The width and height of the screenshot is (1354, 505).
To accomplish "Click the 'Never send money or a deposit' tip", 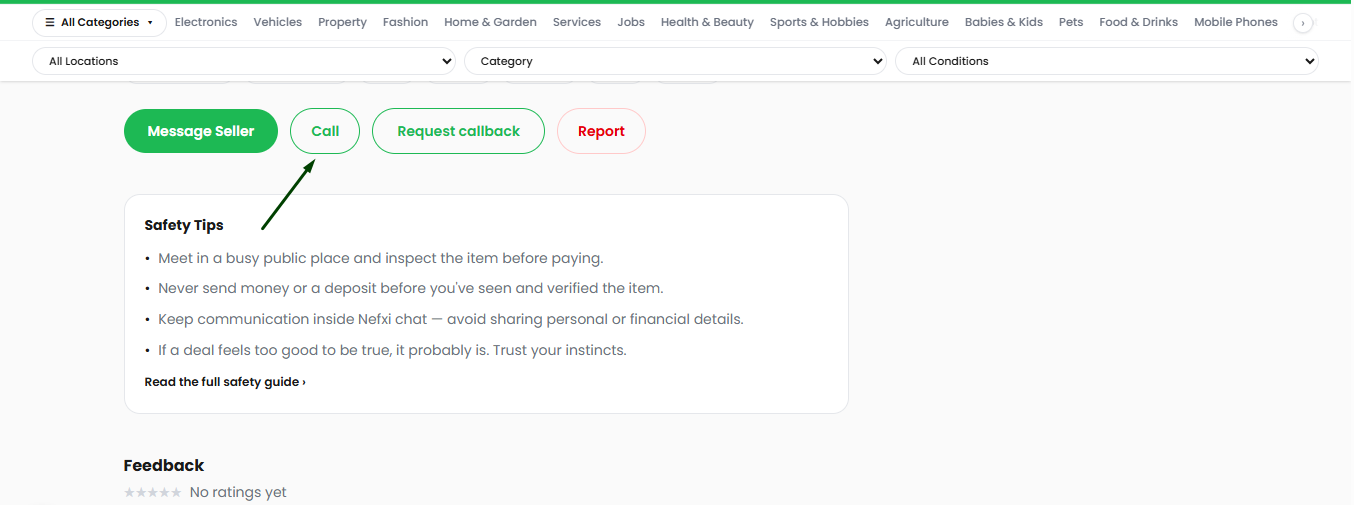I will click(x=411, y=288).
